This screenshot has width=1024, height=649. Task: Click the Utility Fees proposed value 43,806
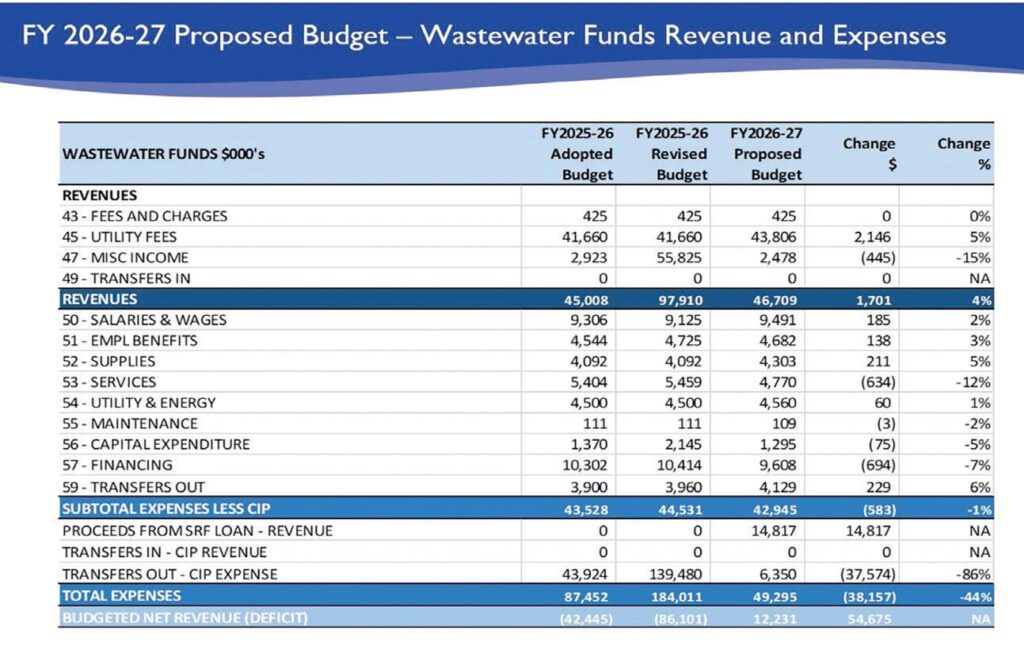click(x=773, y=237)
